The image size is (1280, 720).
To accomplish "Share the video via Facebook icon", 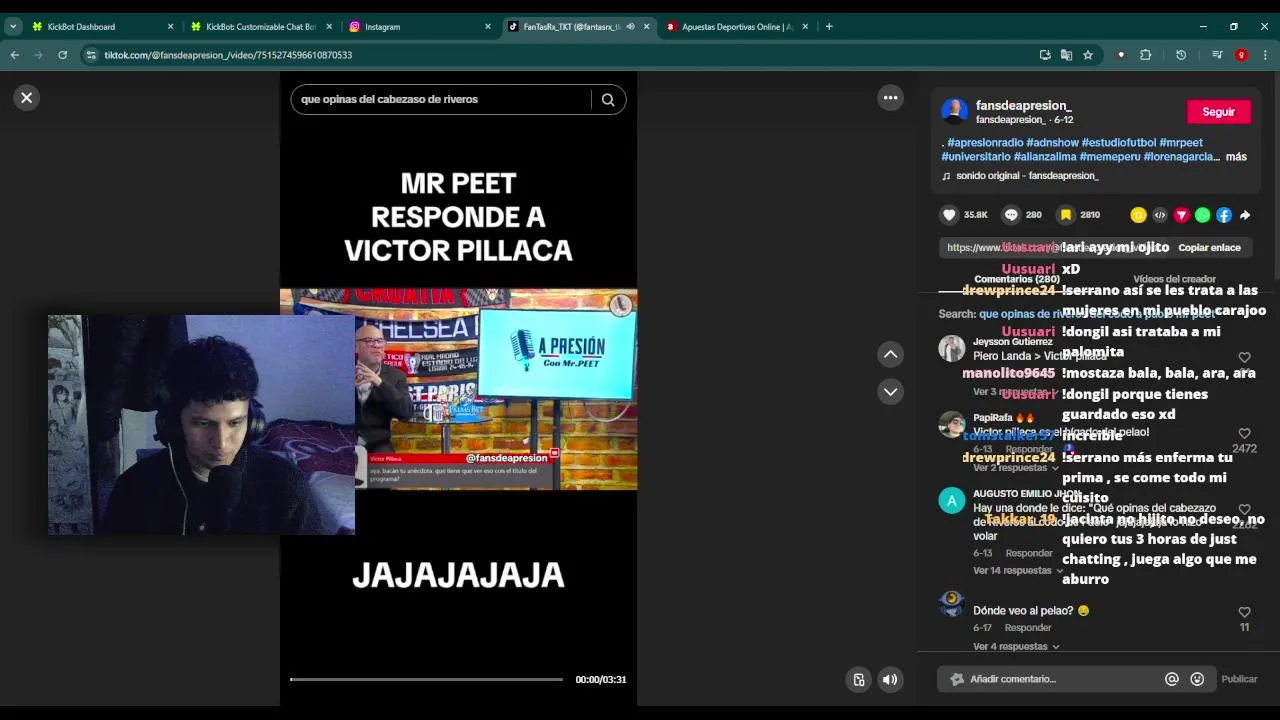I will click(x=1223, y=215).
